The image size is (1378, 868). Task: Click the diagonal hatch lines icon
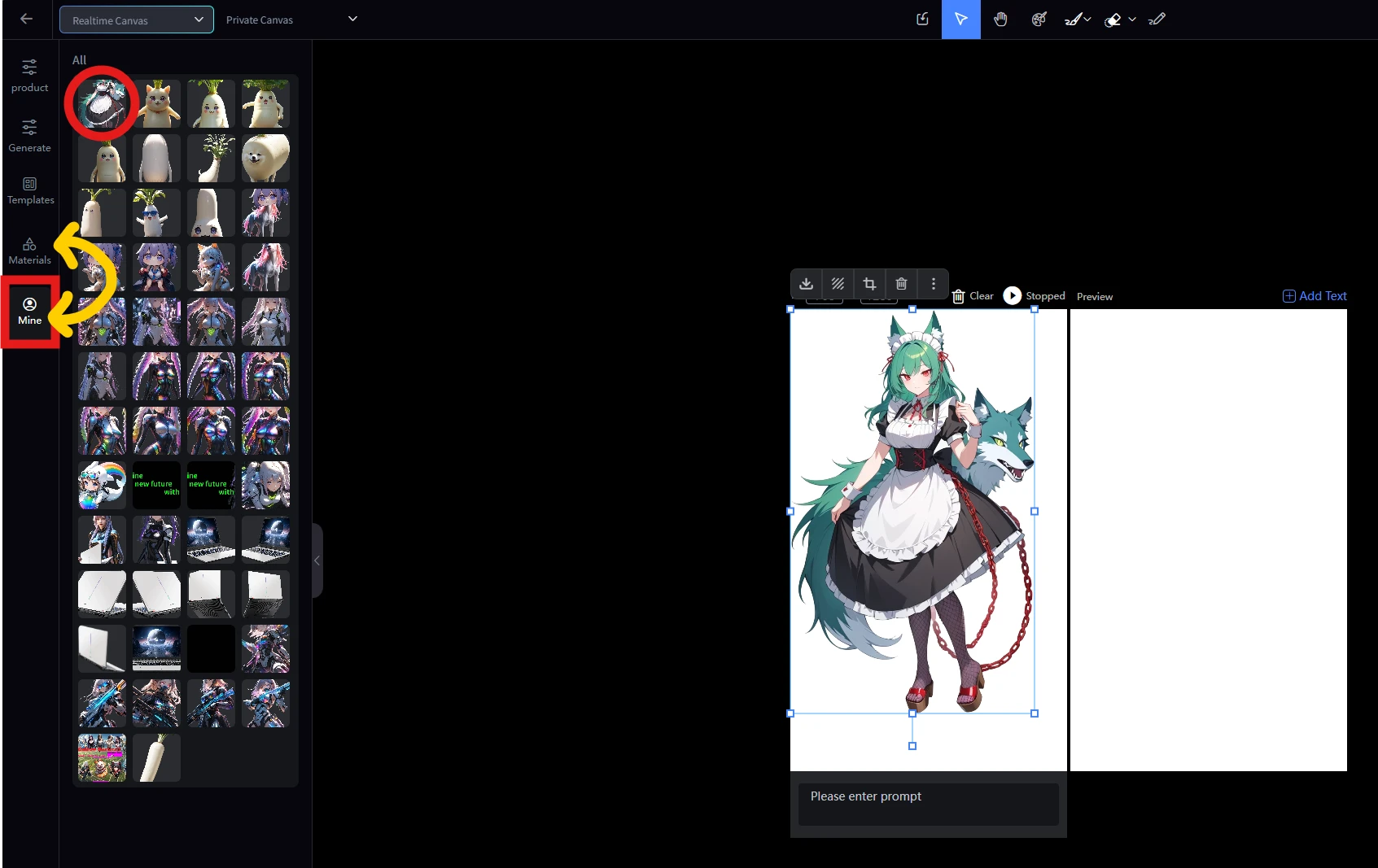coord(838,284)
